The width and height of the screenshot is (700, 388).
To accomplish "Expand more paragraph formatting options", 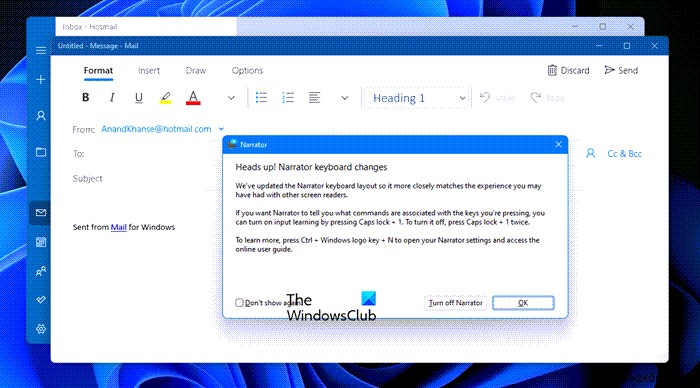I will 345,98.
